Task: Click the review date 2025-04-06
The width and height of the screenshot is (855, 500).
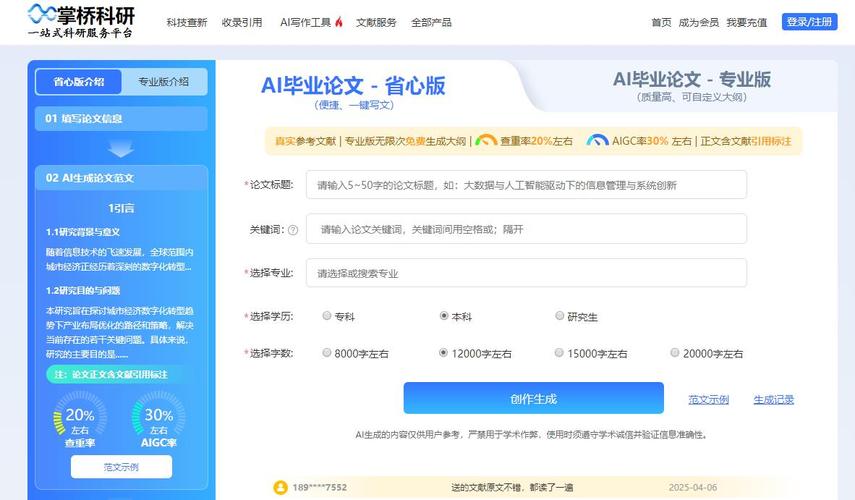Action: 693,487
